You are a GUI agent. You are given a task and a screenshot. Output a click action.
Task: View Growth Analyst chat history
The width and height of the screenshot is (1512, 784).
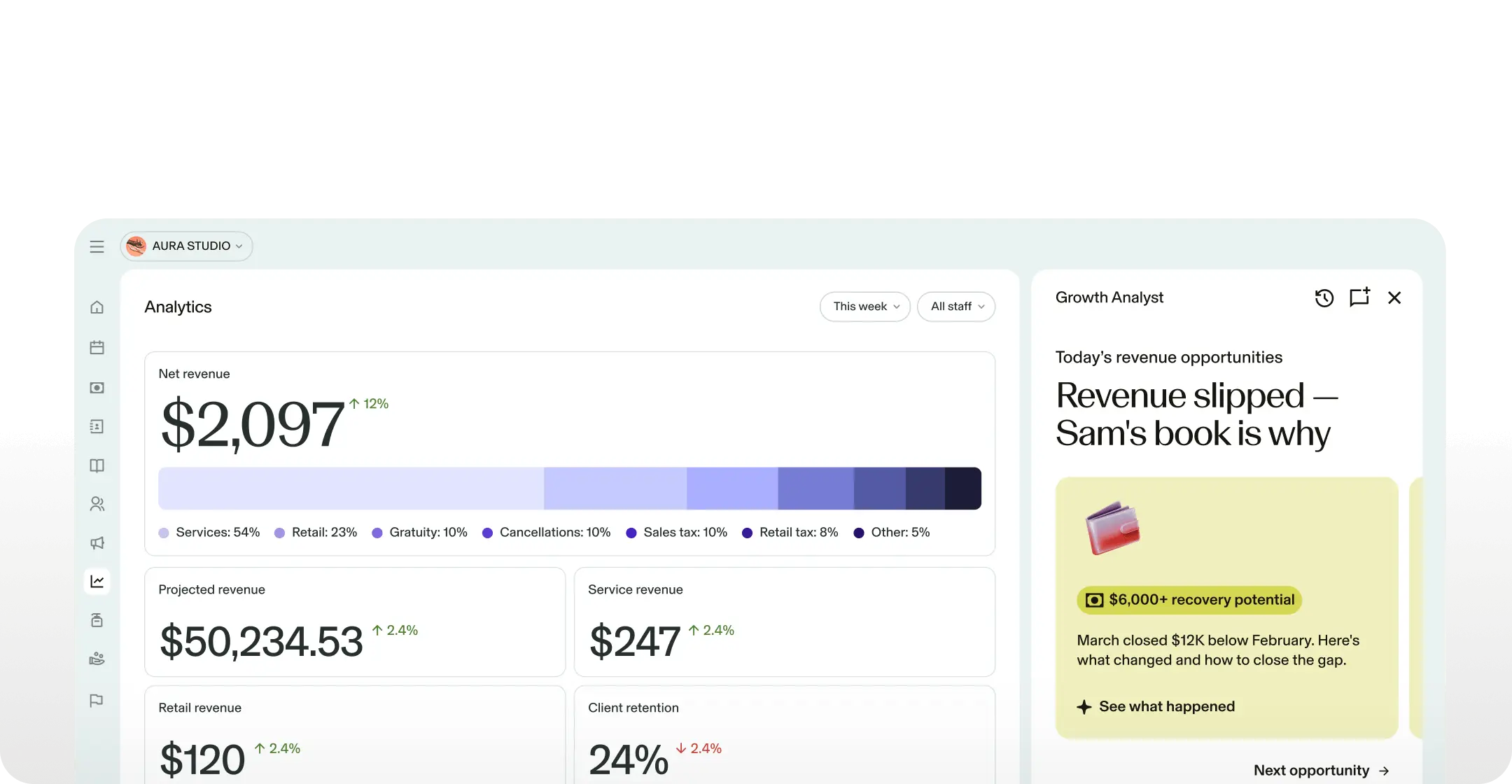click(x=1324, y=298)
